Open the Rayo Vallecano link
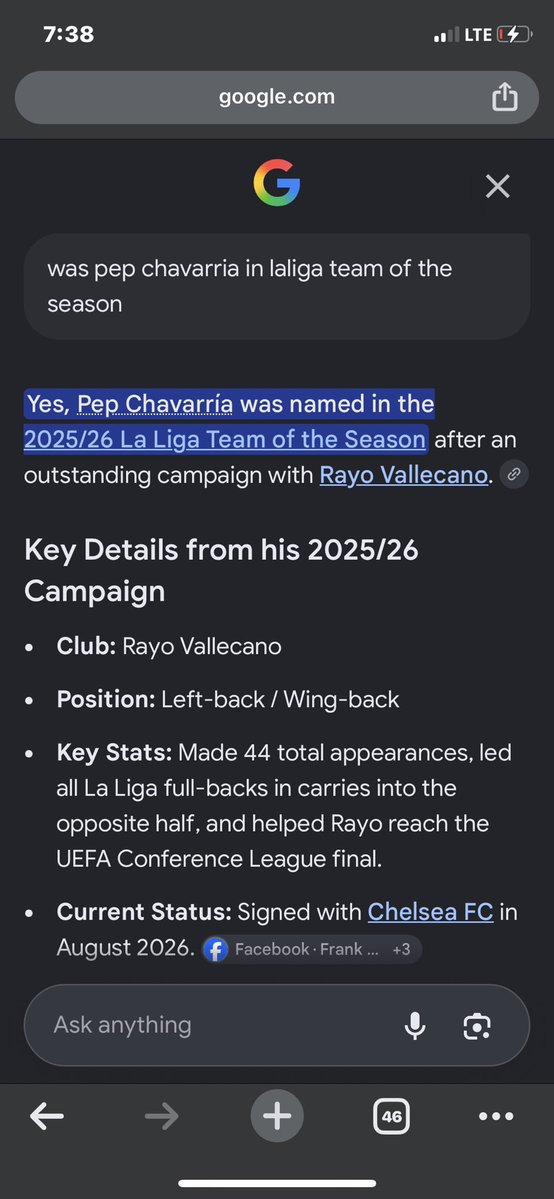Image resolution: width=554 pixels, height=1199 pixels. pos(403,475)
